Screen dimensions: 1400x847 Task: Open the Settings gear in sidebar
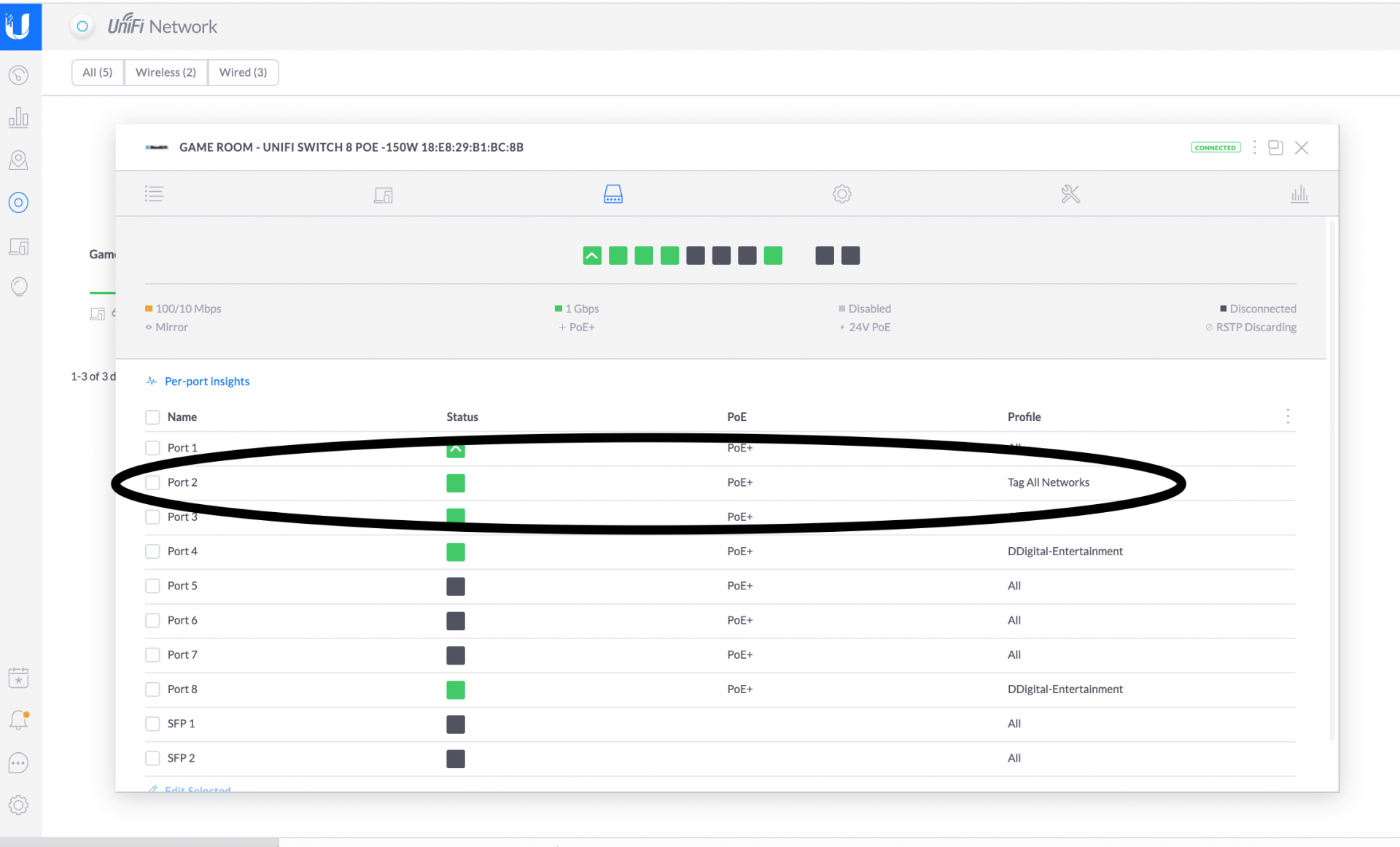(19, 805)
